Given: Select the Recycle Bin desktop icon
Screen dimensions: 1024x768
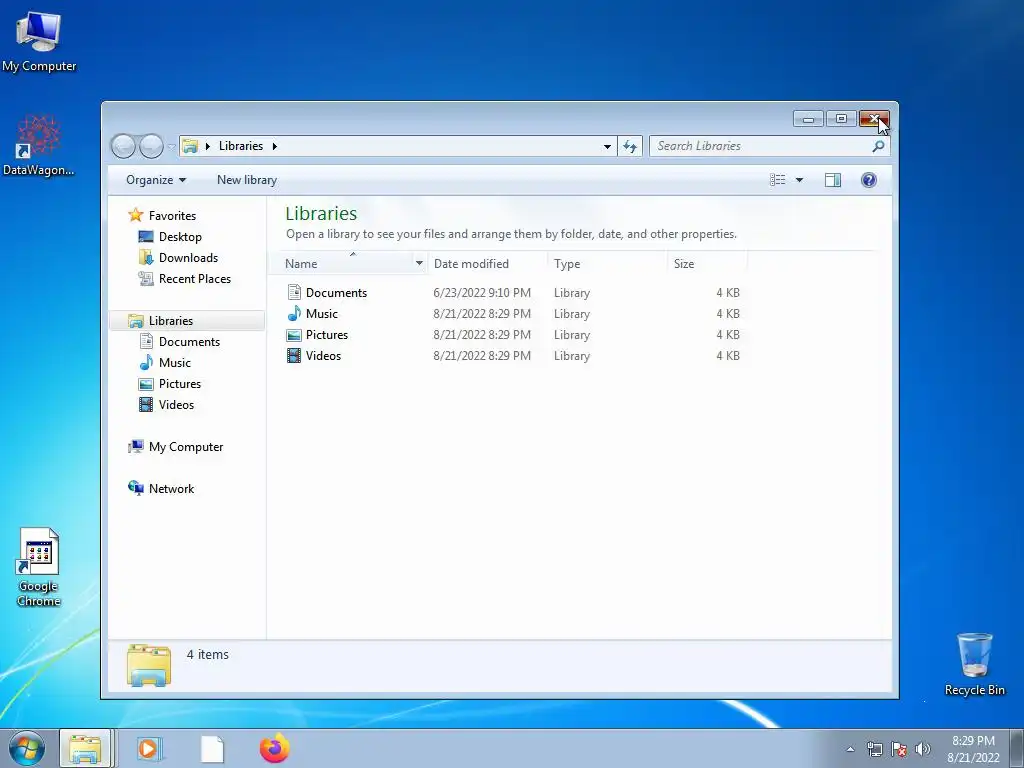Looking at the screenshot, I should pos(974,665).
